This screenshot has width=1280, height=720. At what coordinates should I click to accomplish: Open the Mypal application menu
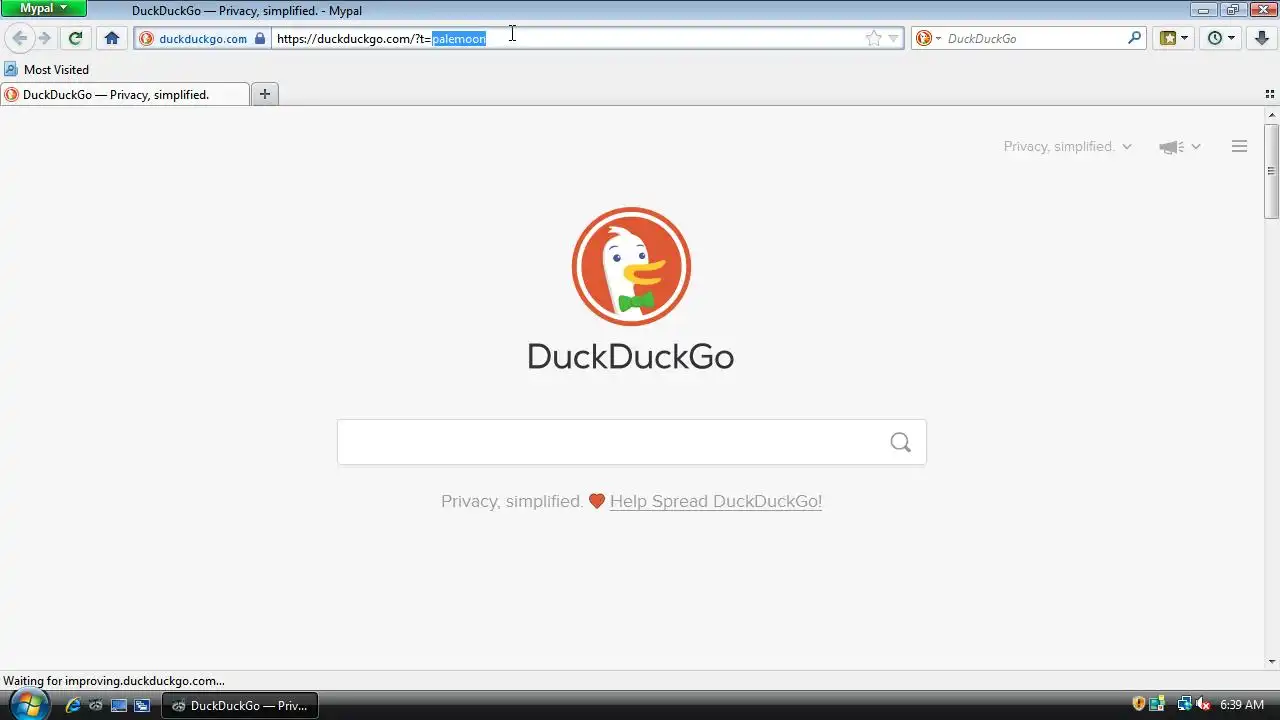pos(44,8)
